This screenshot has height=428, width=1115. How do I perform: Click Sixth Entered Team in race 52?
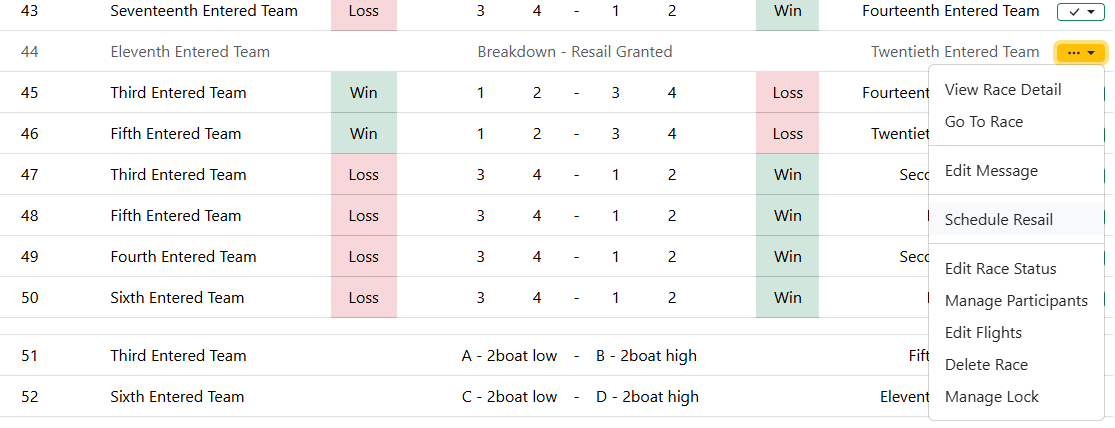[x=177, y=397]
